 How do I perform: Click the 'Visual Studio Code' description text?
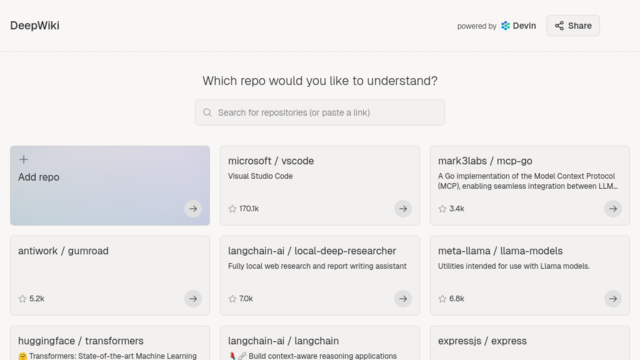pyautogui.click(x=260, y=176)
